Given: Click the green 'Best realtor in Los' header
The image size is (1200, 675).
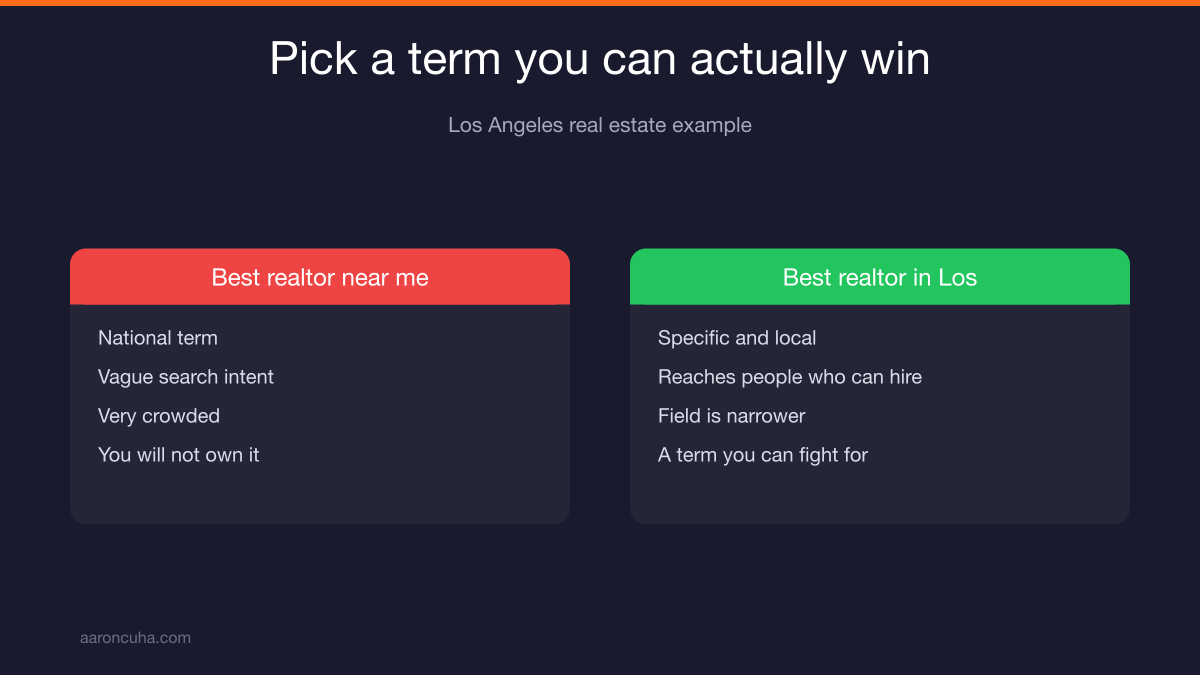Looking at the screenshot, I should click(880, 277).
